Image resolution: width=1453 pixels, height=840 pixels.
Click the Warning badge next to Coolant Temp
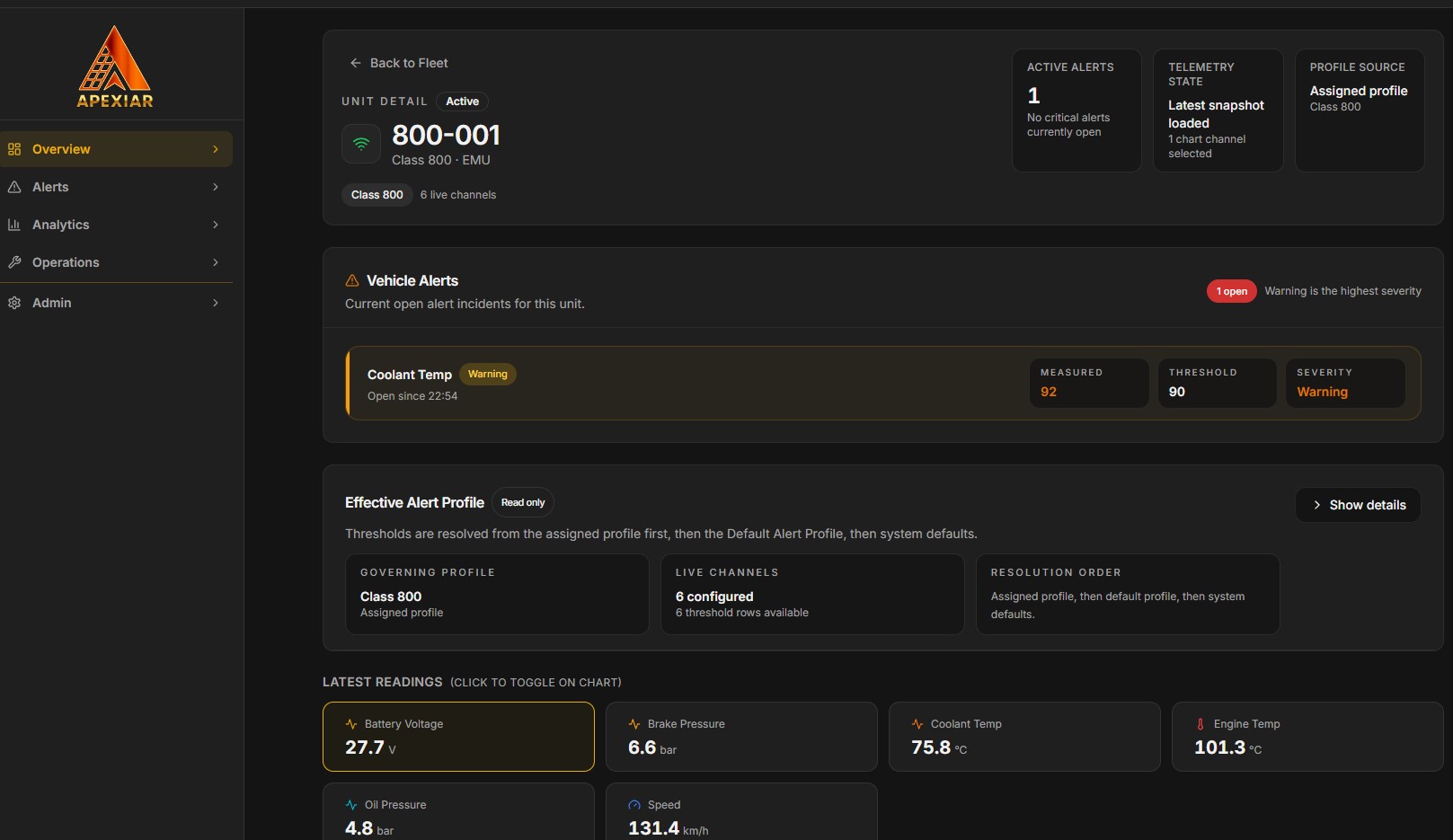point(487,374)
